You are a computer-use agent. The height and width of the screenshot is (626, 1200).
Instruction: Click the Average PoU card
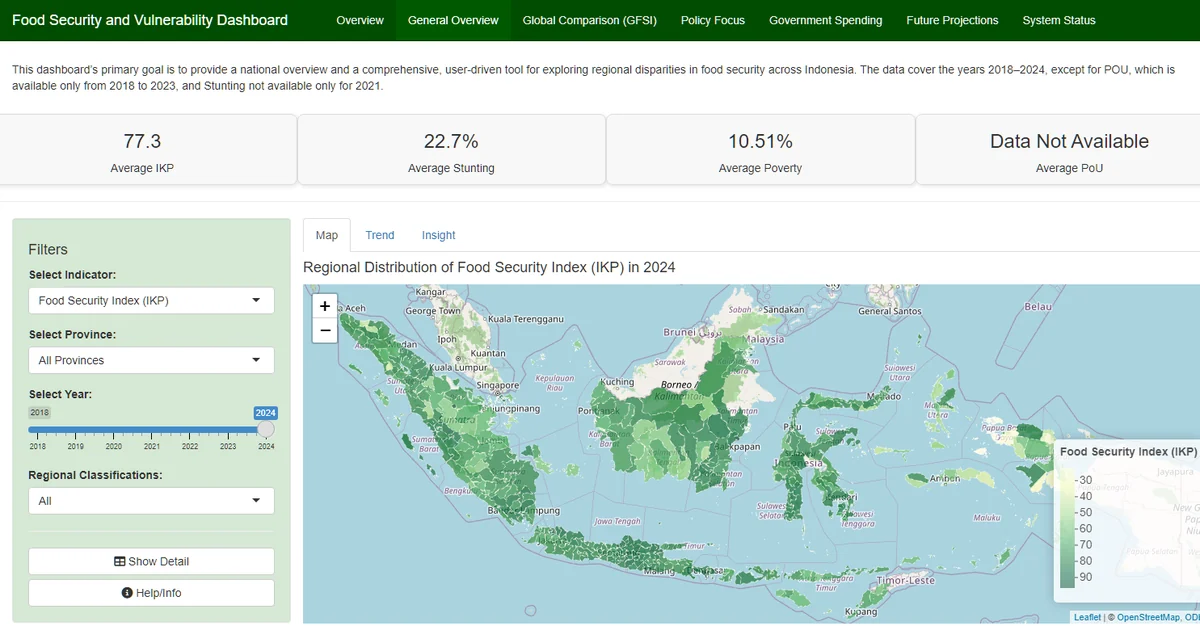(x=1059, y=150)
